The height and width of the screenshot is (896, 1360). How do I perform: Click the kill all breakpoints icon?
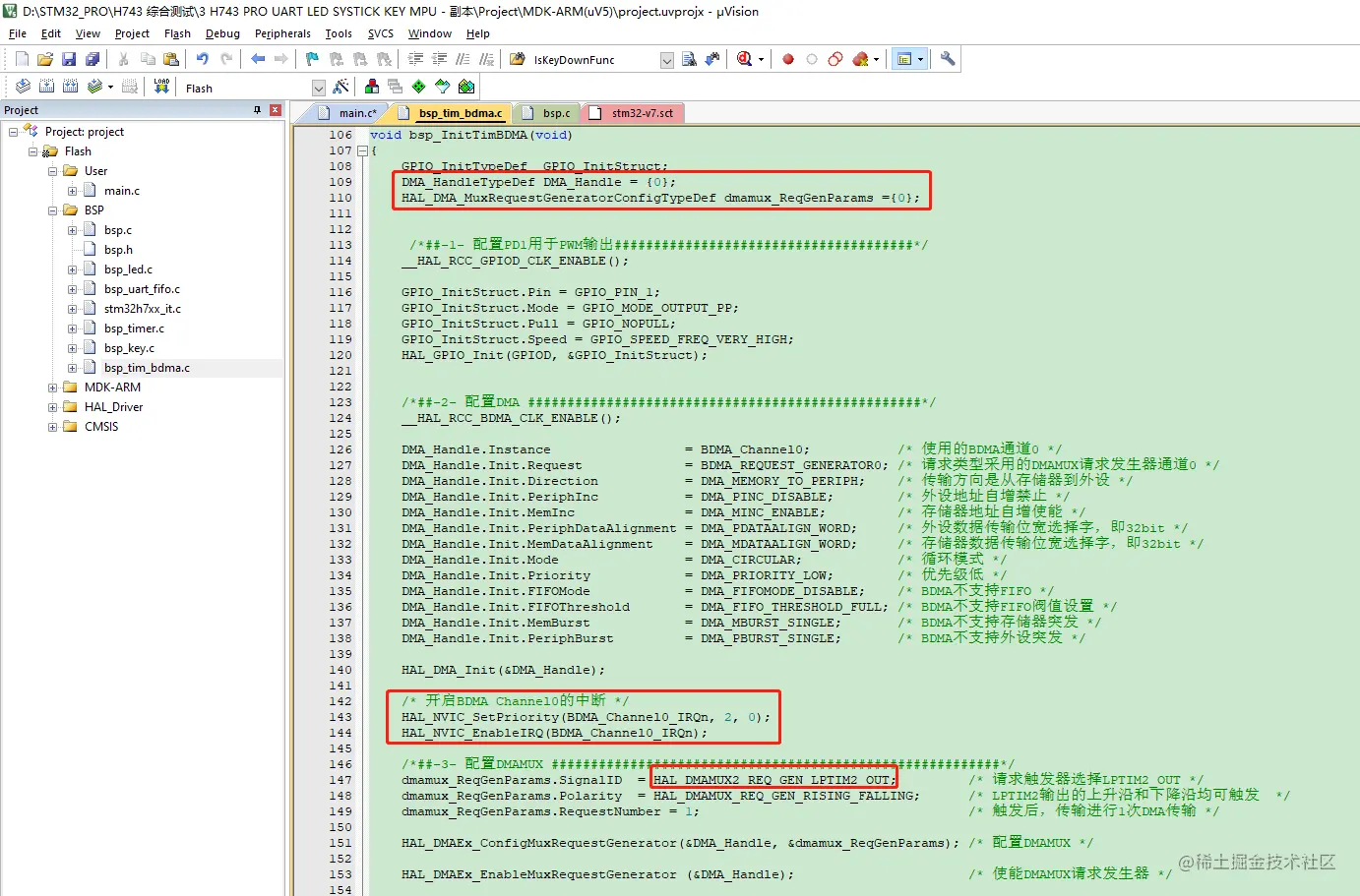click(860, 59)
